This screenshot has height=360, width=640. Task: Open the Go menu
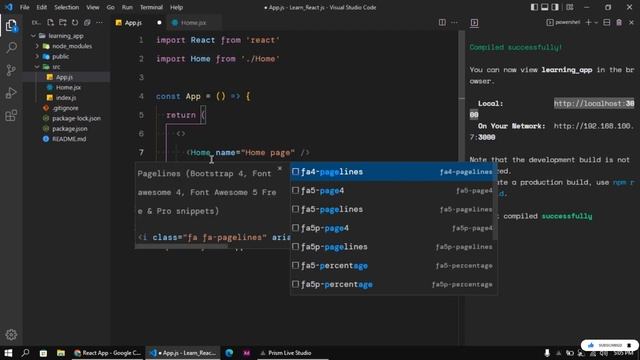pos(110,7)
